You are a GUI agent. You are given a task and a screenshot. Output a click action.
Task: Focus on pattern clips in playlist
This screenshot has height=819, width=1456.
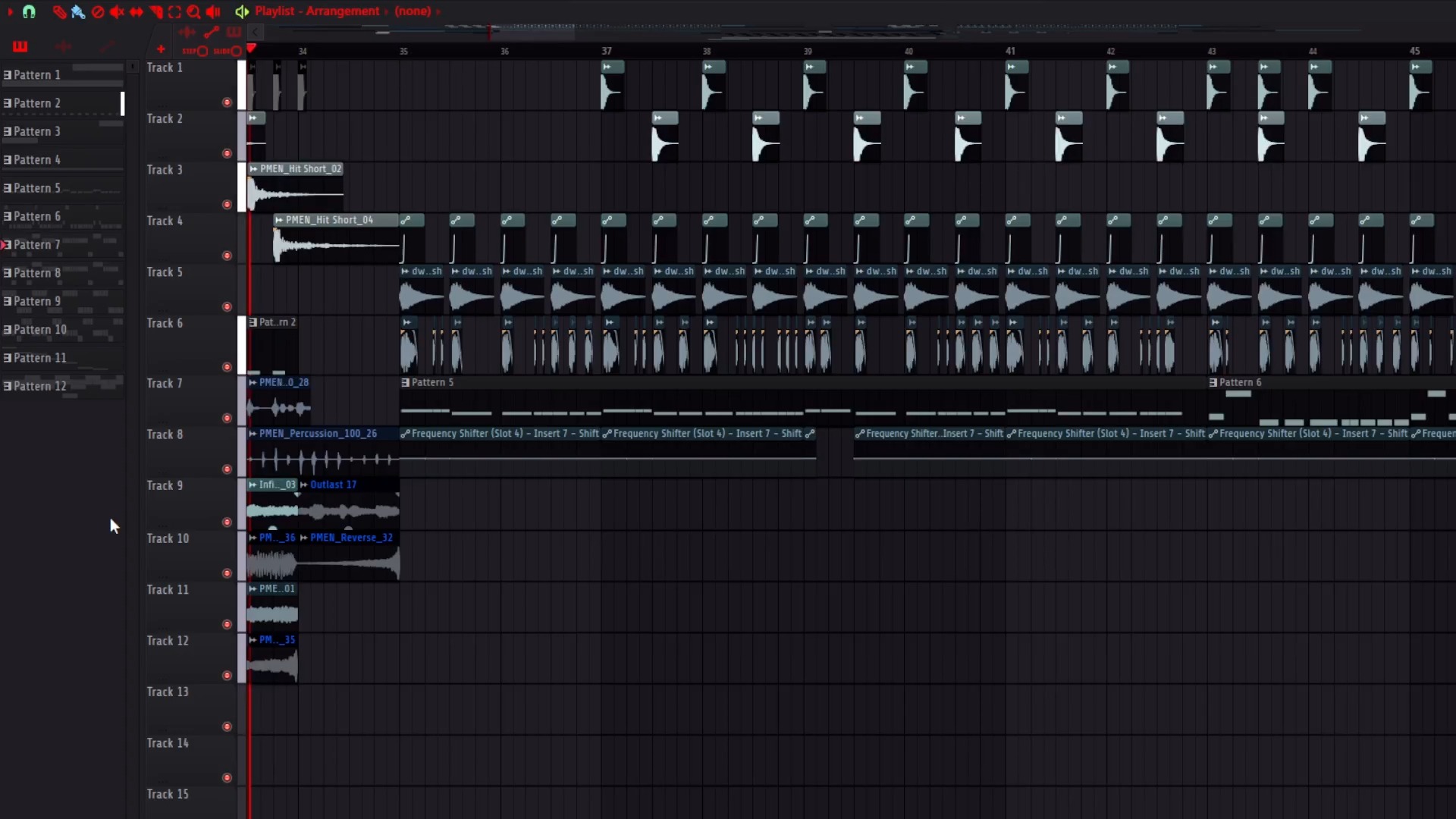pos(234,32)
